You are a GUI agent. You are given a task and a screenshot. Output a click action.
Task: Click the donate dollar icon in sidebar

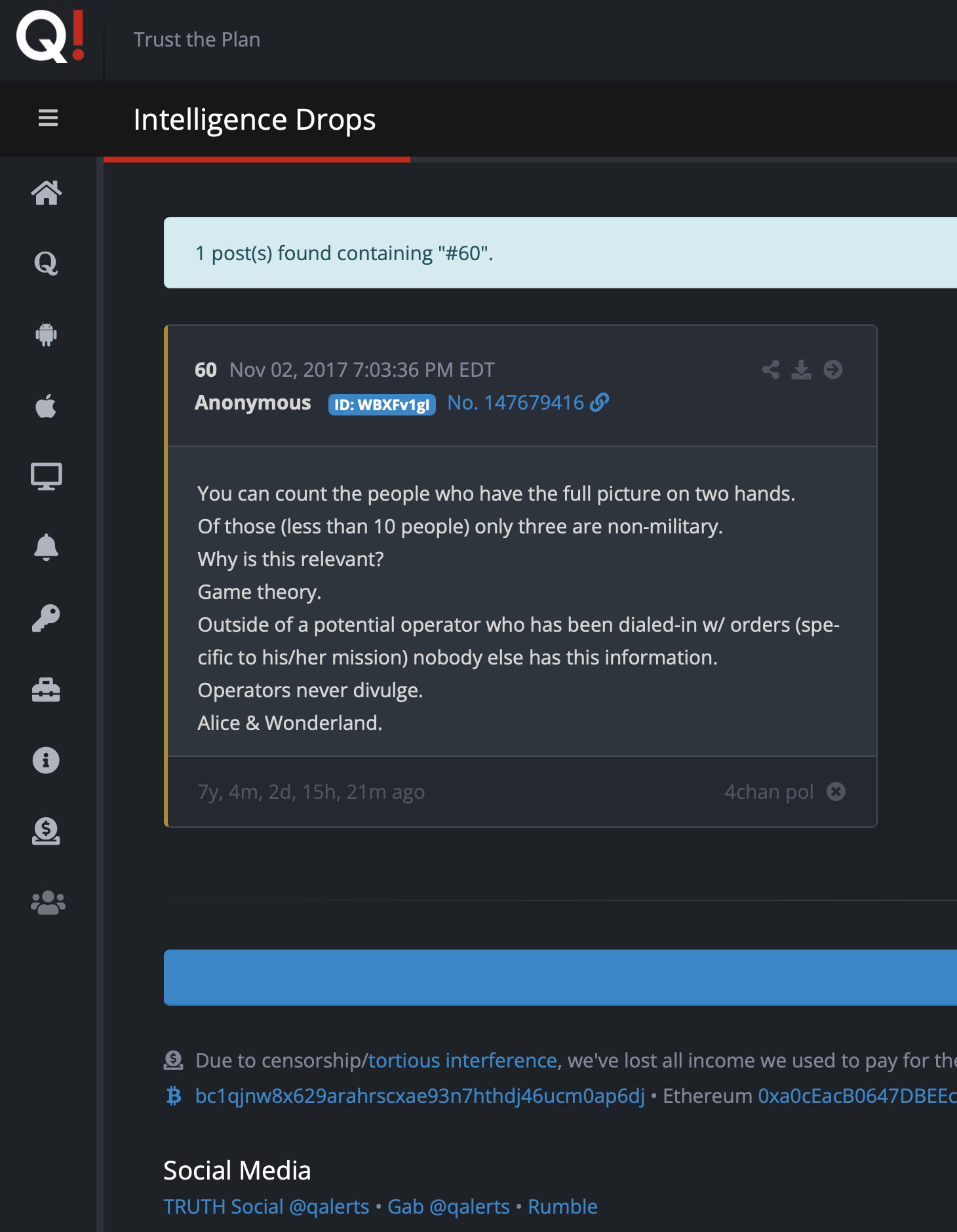46,831
